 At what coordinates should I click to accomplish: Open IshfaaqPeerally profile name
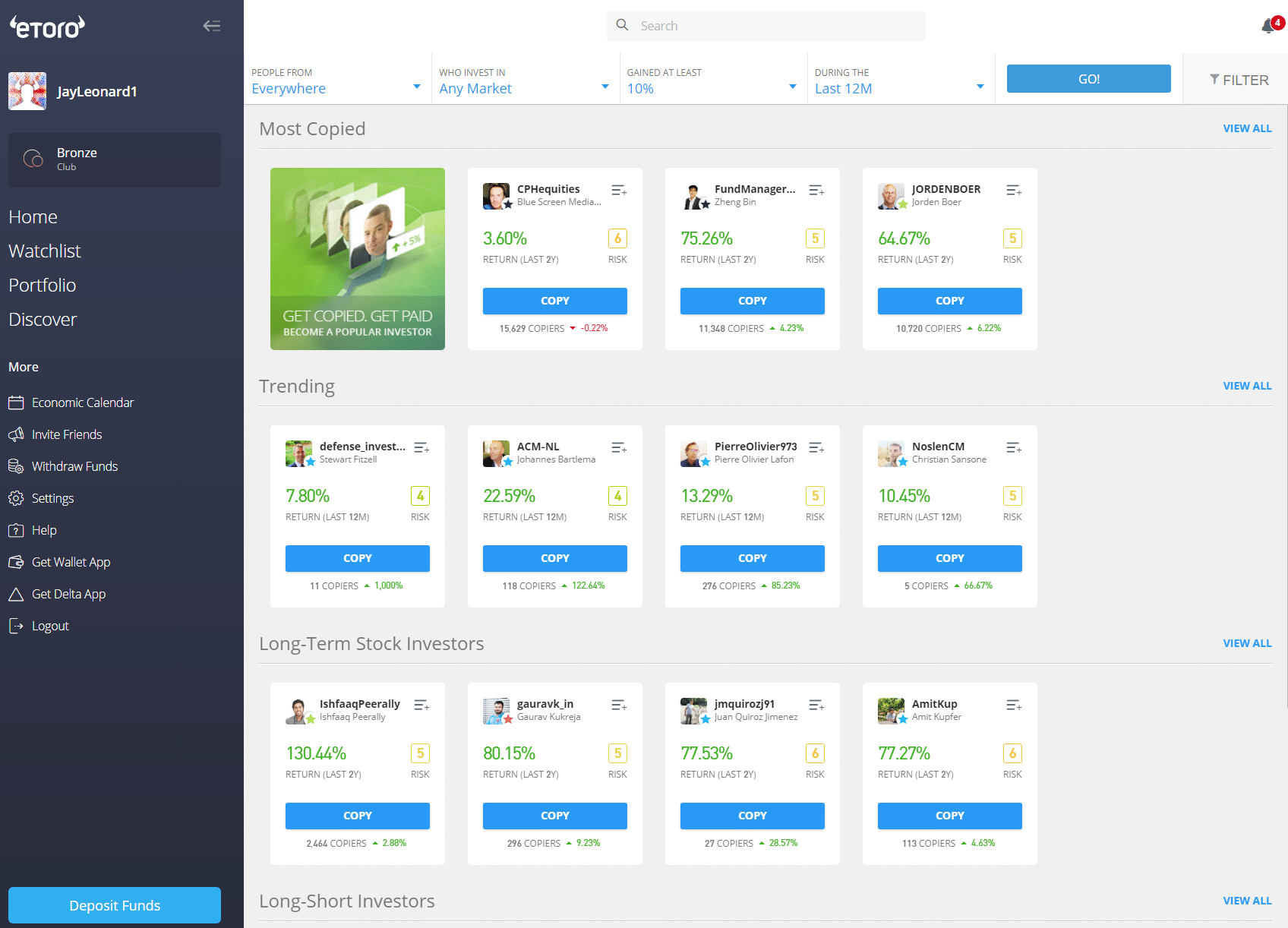[360, 704]
